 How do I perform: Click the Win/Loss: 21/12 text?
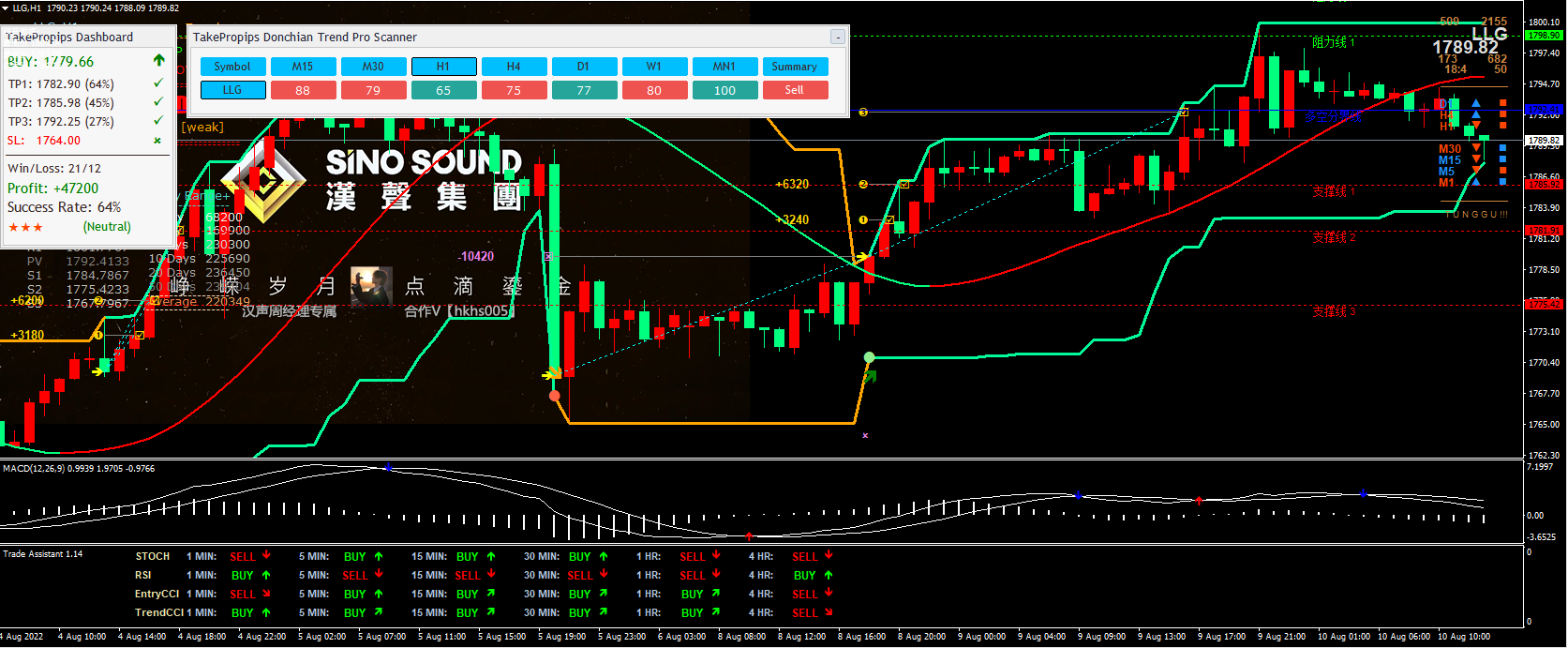(54, 169)
